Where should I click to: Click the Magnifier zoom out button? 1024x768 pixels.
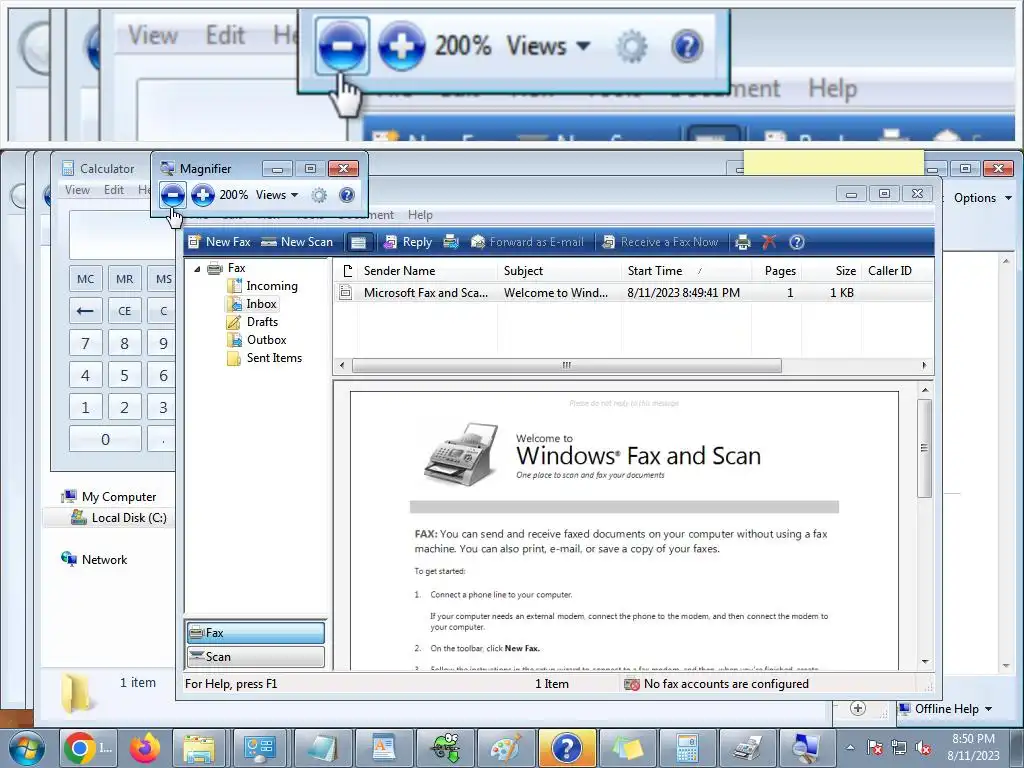pos(172,195)
